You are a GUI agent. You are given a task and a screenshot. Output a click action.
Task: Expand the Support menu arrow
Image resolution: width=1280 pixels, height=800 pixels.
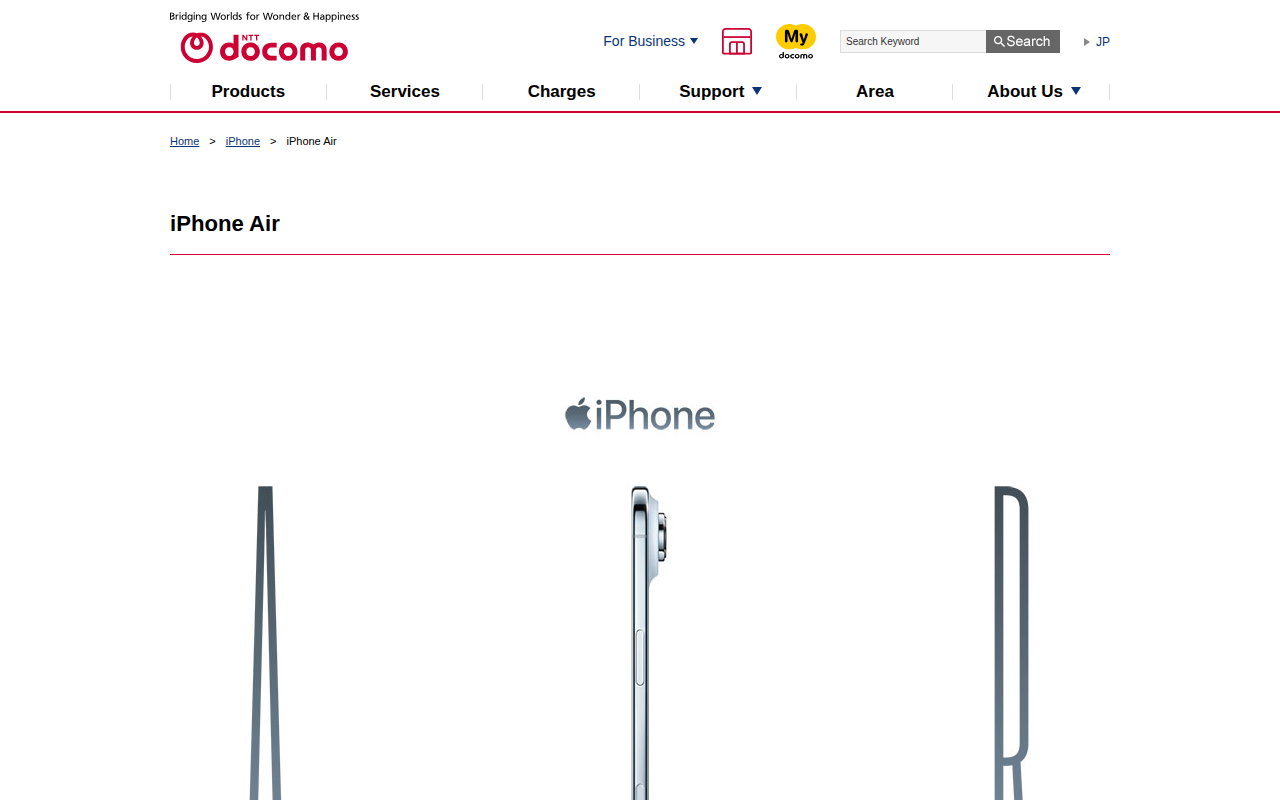click(757, 91)
